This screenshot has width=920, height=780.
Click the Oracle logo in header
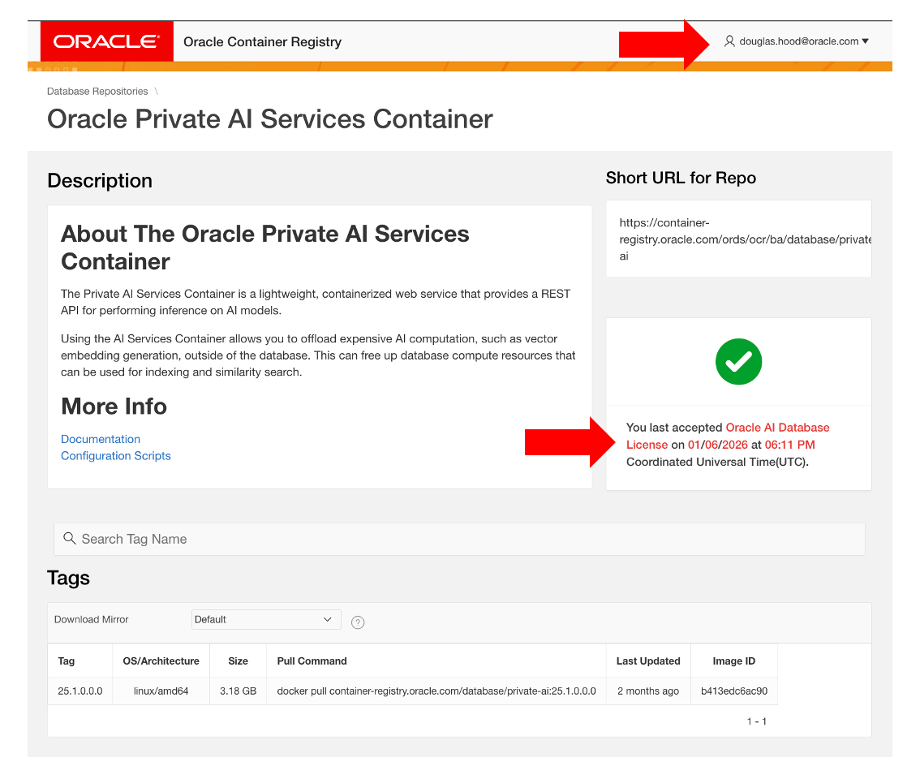pos(106,41)
